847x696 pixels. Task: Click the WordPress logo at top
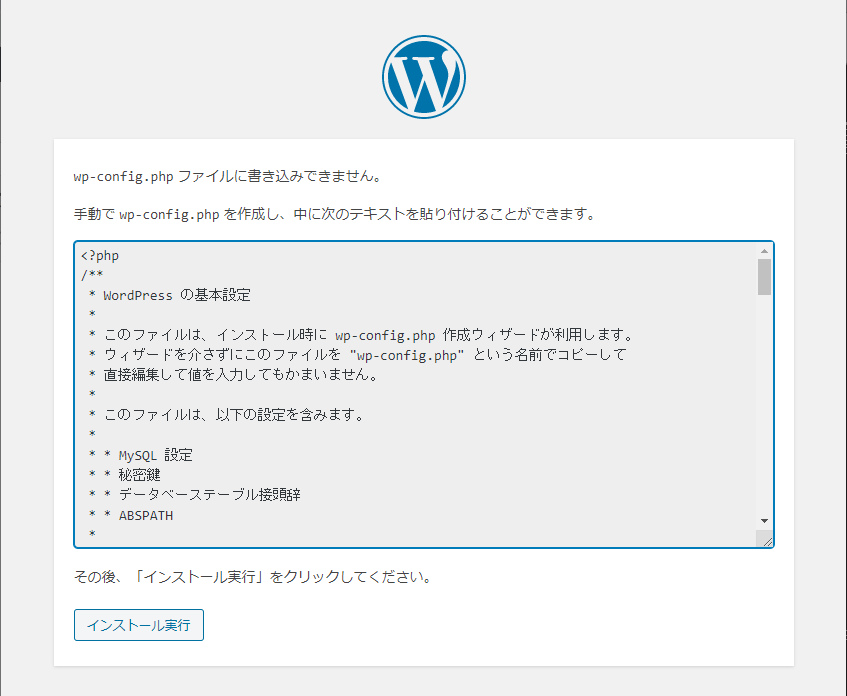click(x=424, y=77)
